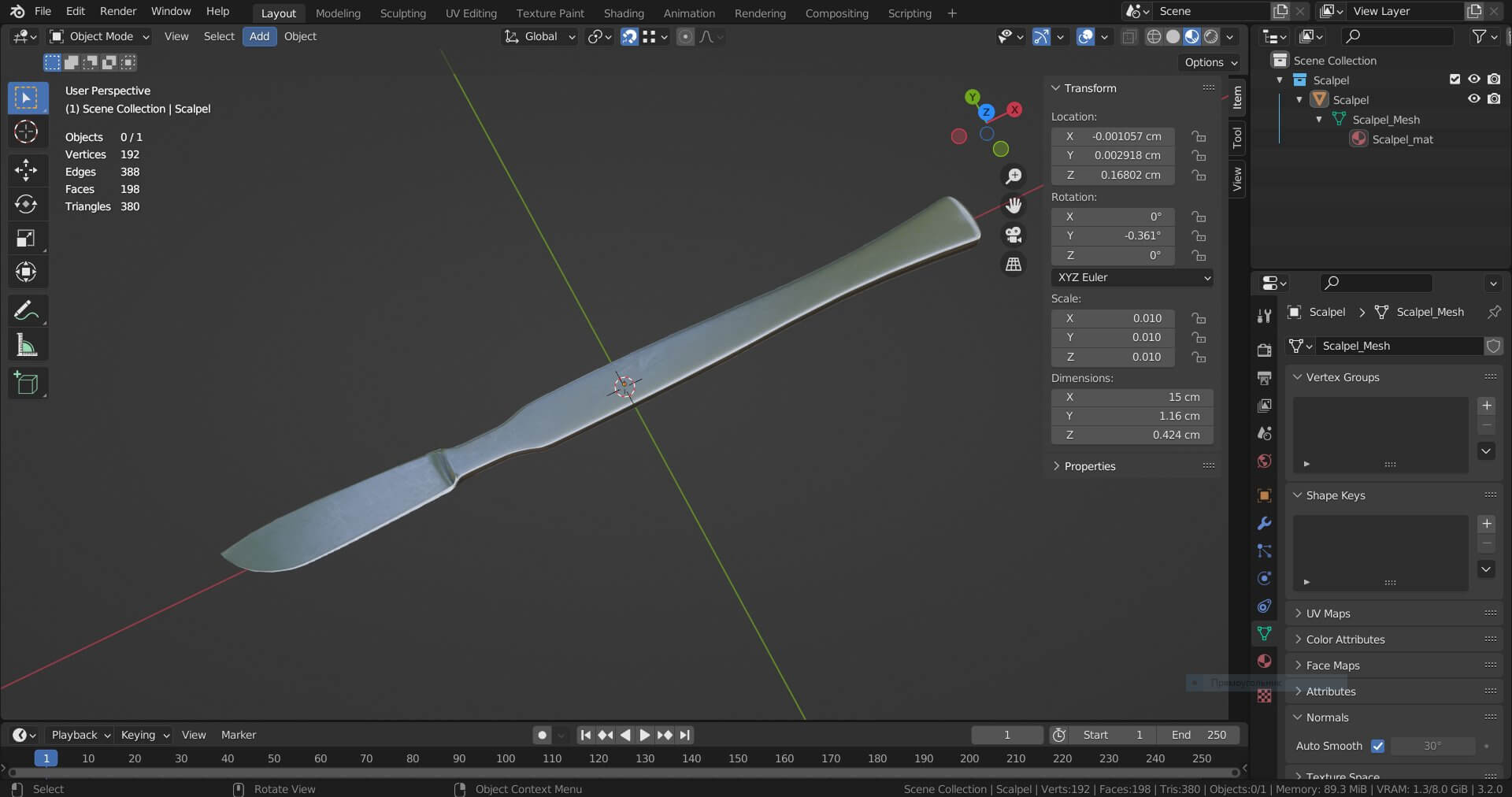Expand the Properties panel in sidebar

pyautogui.click(x=1090, y=466)
